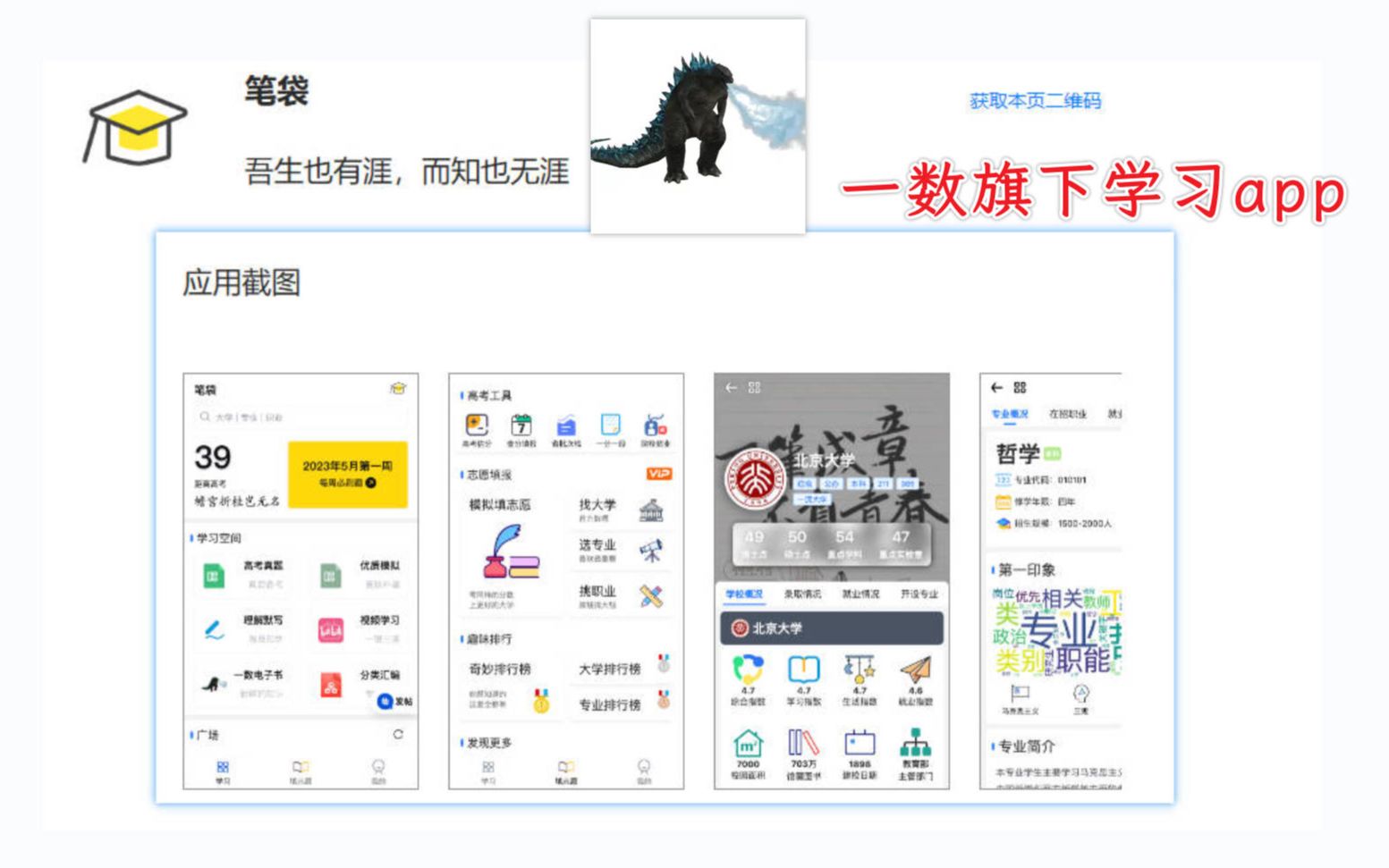Switch to the 专业概况 tab
The image size is (1389, 868).
click(1010, 414)
